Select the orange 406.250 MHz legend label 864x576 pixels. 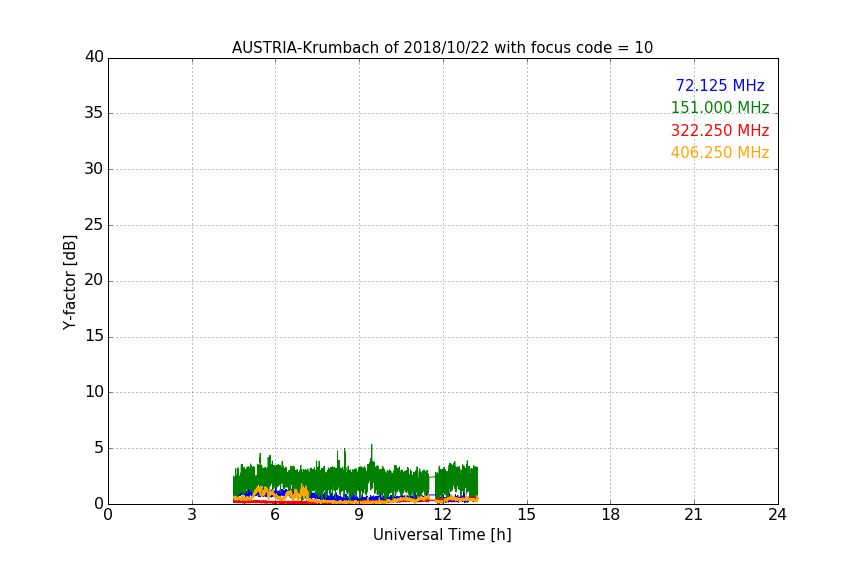pos(720,153)
